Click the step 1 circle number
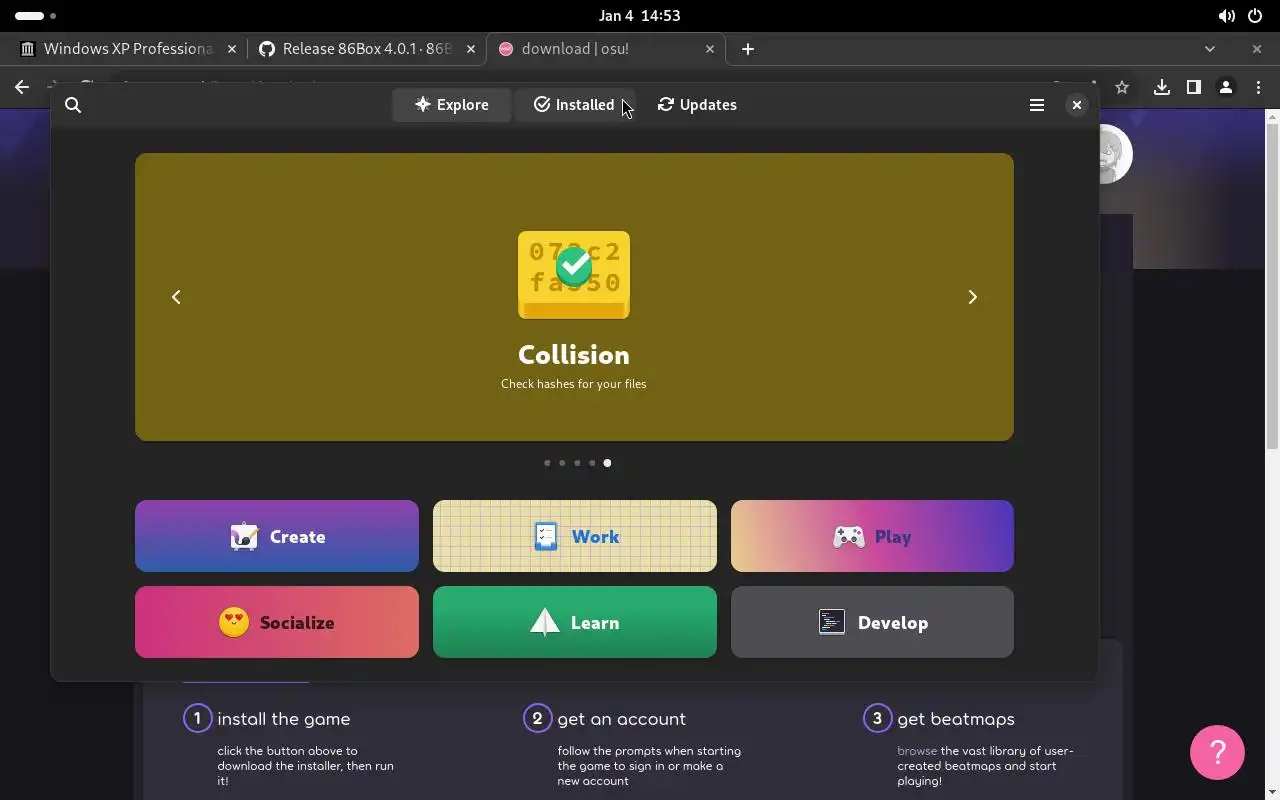Image resolution: width=1280 pixels, height=800 pixels. pyautogui.click(x=197, y=718)
